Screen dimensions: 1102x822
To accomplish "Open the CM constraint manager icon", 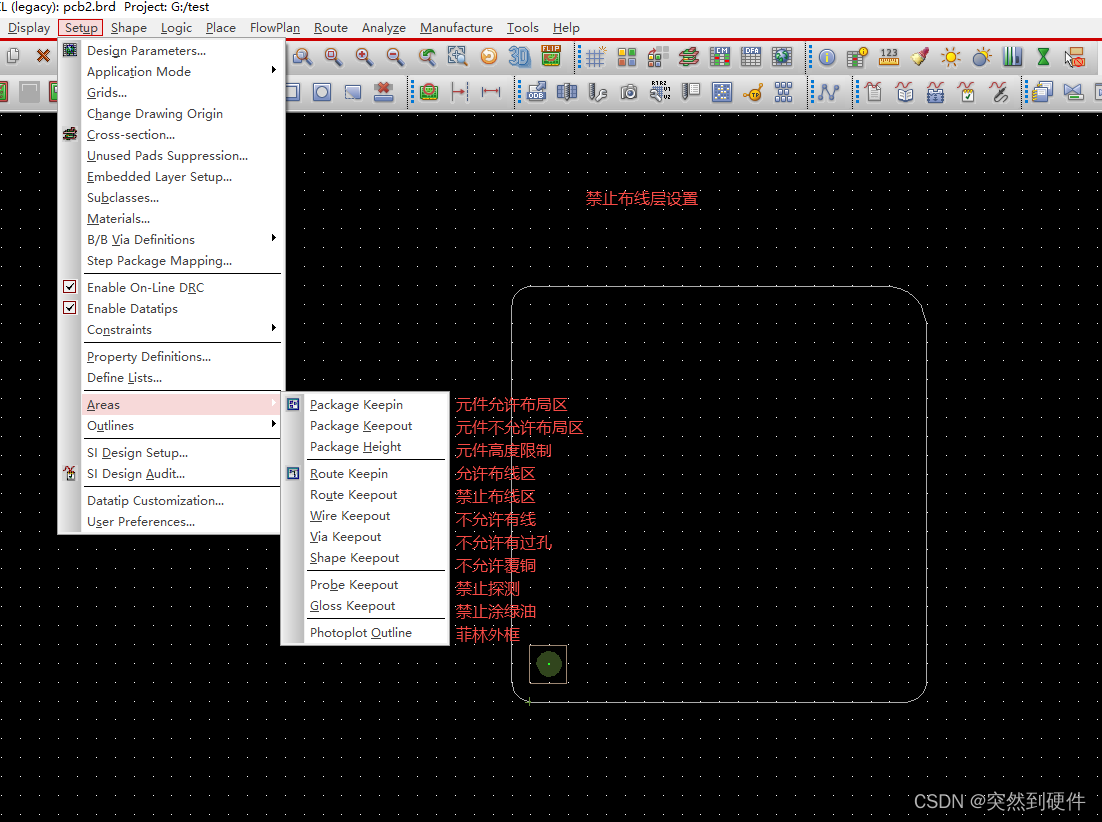I will coord(719,57).
